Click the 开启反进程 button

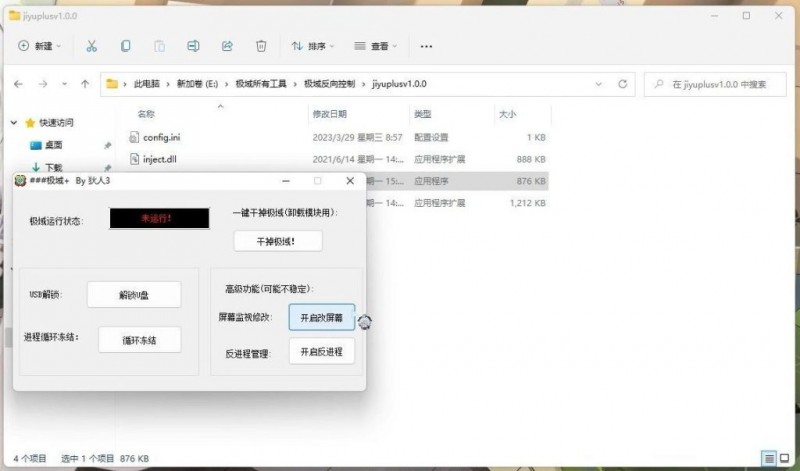pyautogui.click(x=321, y=352)
